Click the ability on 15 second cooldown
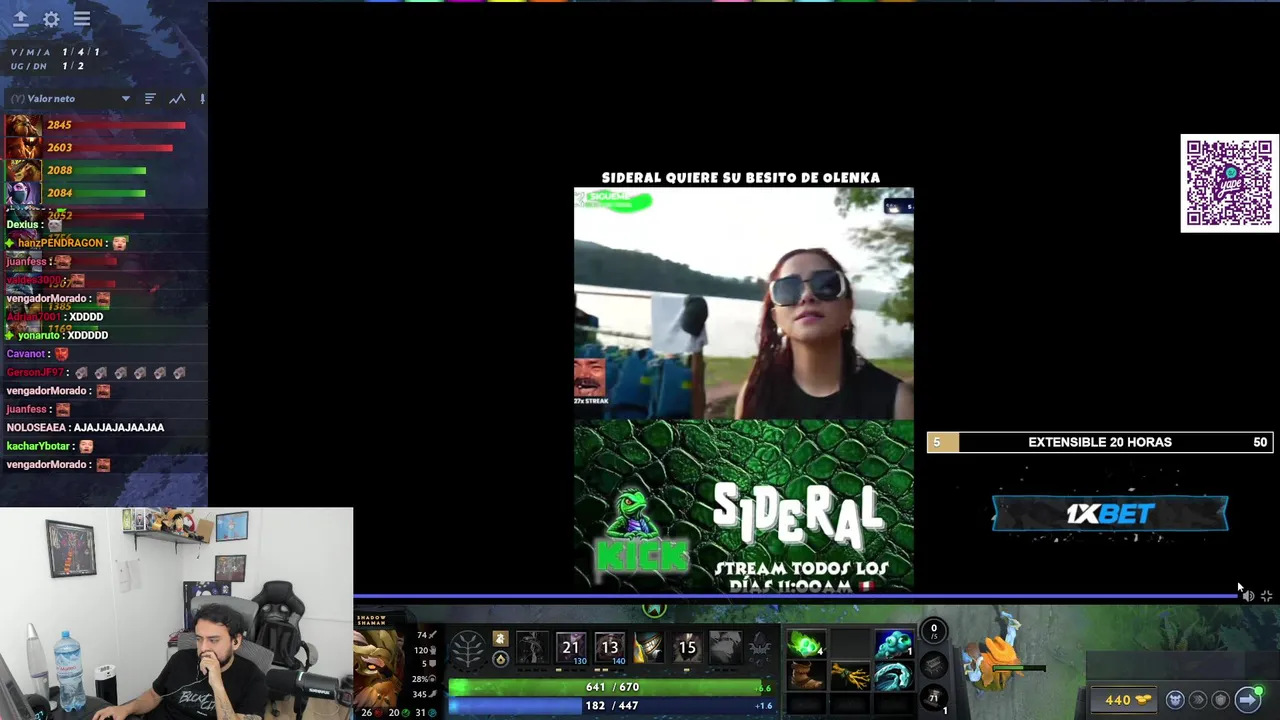 (688, 647)
